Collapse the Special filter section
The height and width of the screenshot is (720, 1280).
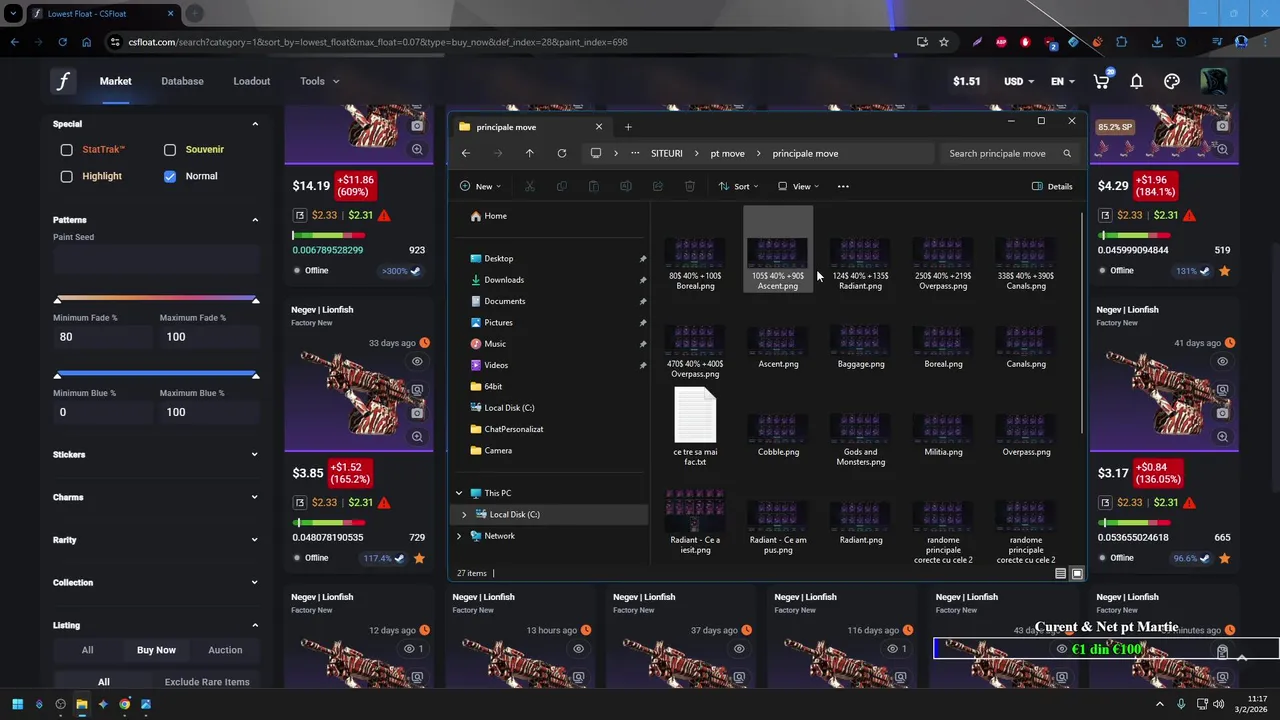point(255,124)
